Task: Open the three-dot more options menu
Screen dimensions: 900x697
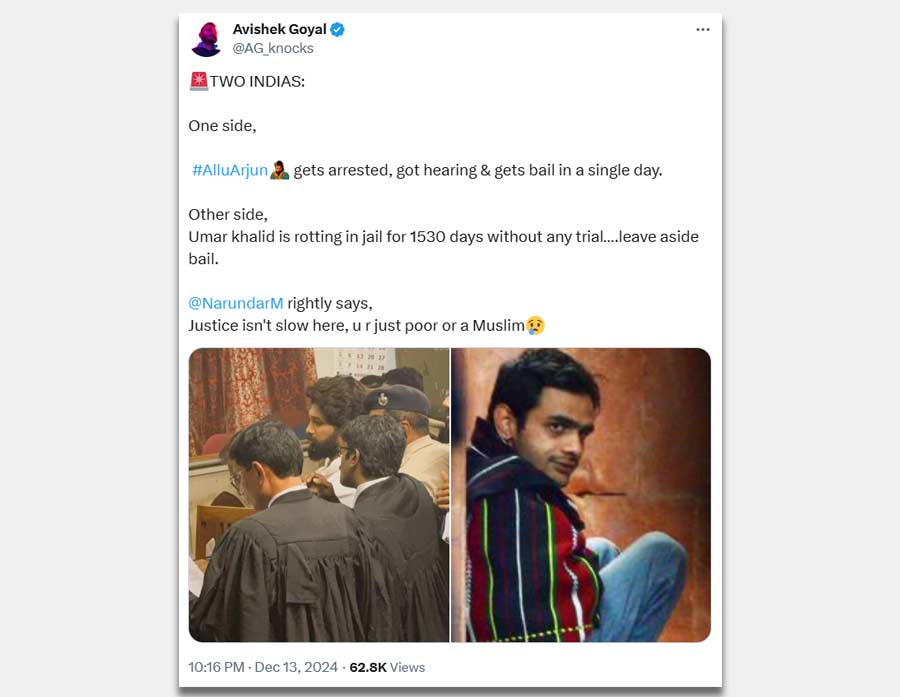Action: click(x=703, y=29)
